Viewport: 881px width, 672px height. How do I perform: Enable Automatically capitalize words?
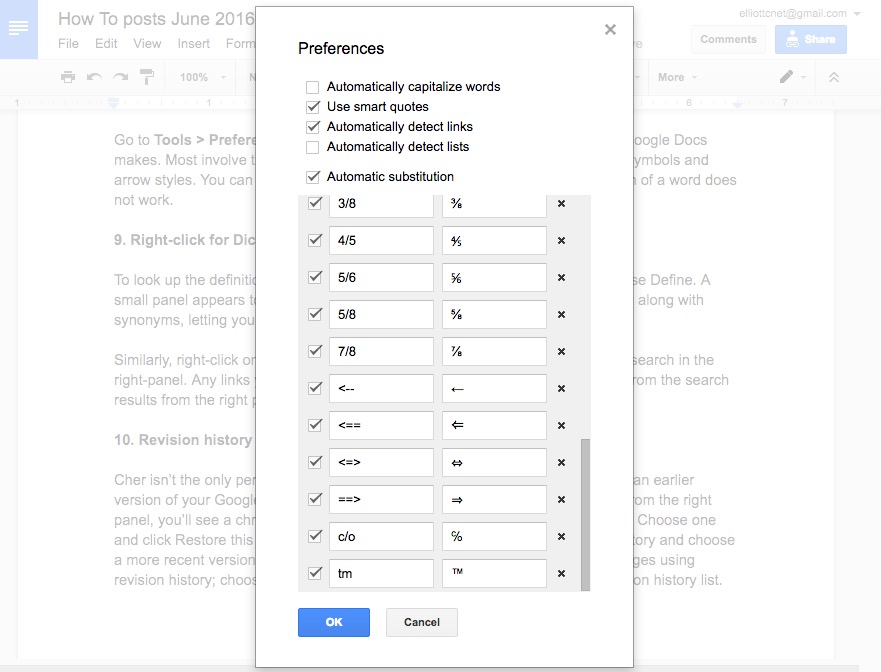point(313,87)
